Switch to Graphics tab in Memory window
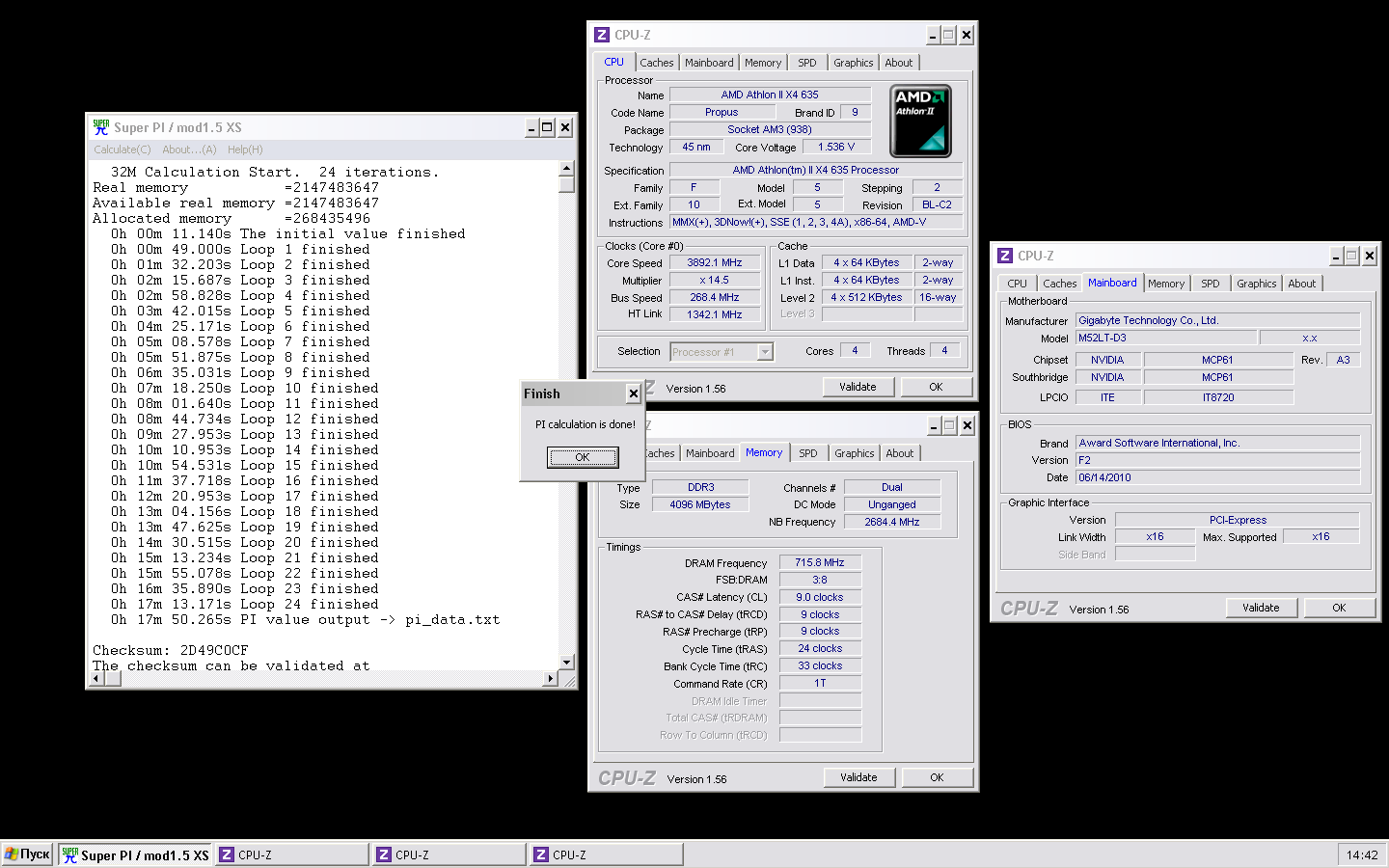Image resolution: width=1389 pixels, height=868 pixels. 855,453
